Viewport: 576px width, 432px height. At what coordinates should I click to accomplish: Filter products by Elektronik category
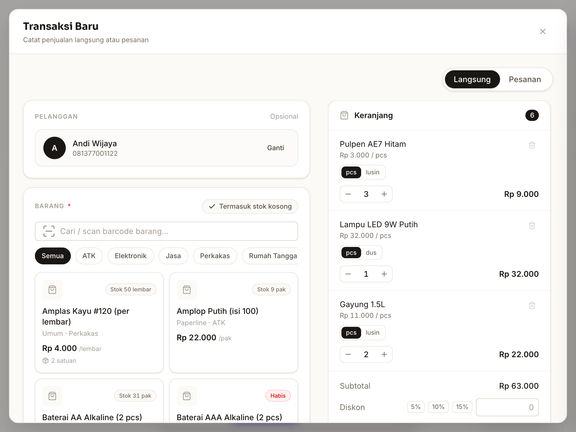pos(130,256)
